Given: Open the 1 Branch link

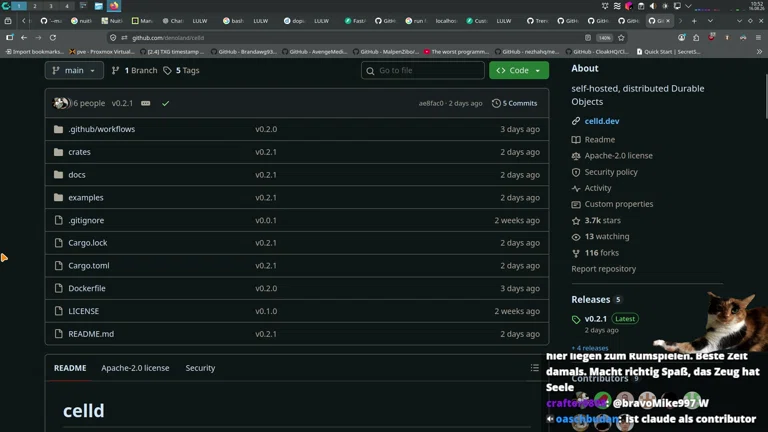Looking at the screenshot, I should (135, 71).
